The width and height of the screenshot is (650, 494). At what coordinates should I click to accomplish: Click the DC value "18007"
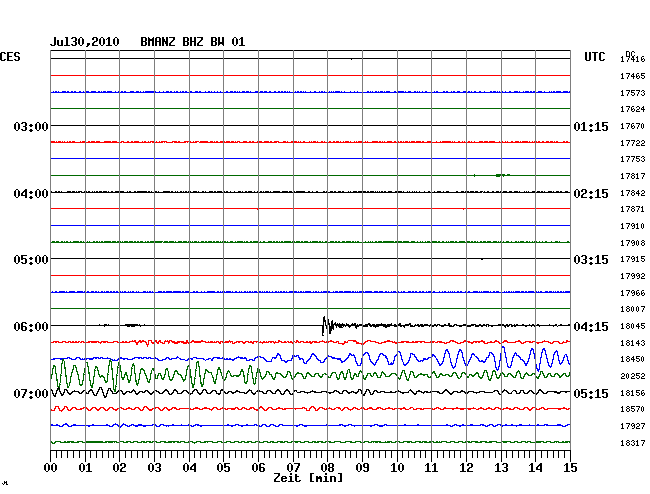click(633, 309)
